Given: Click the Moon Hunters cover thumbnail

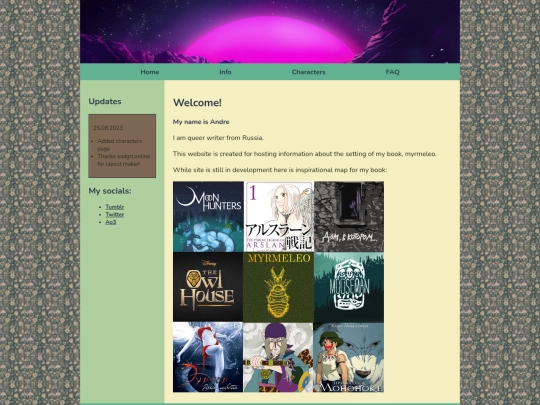Looking at the screenshot, I should click(208, 217).
